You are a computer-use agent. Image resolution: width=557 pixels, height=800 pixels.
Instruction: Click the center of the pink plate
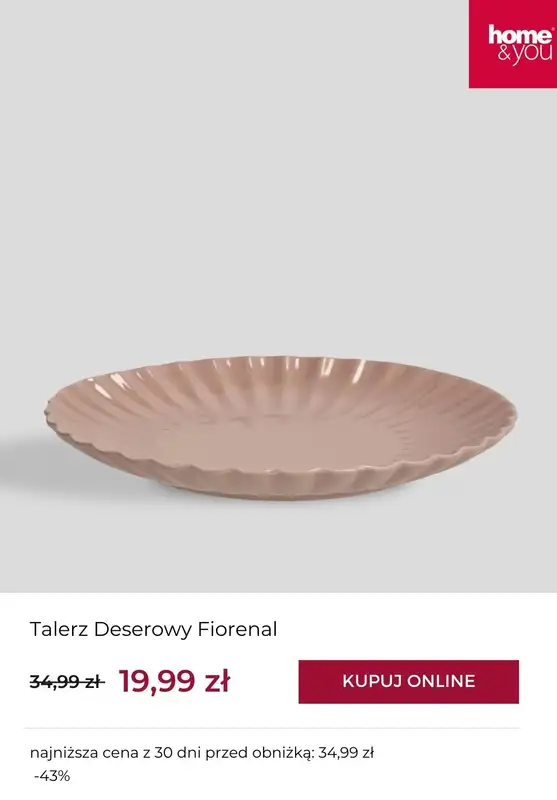coord(281,434)
